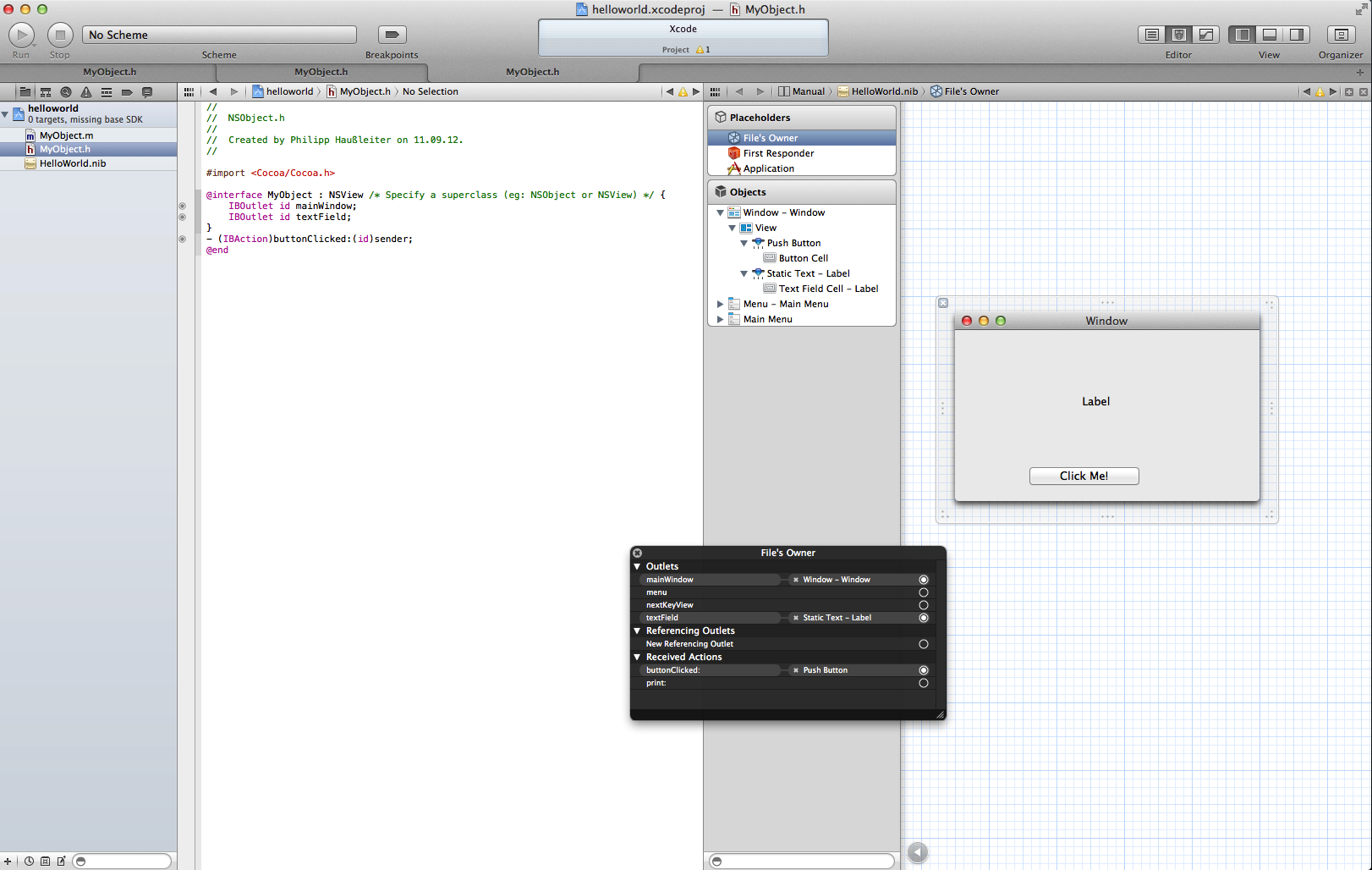The height and width of the screenshot is (870, 1372).
Task: Toggle the utilities pane view button
Action: pos(1297,35)
